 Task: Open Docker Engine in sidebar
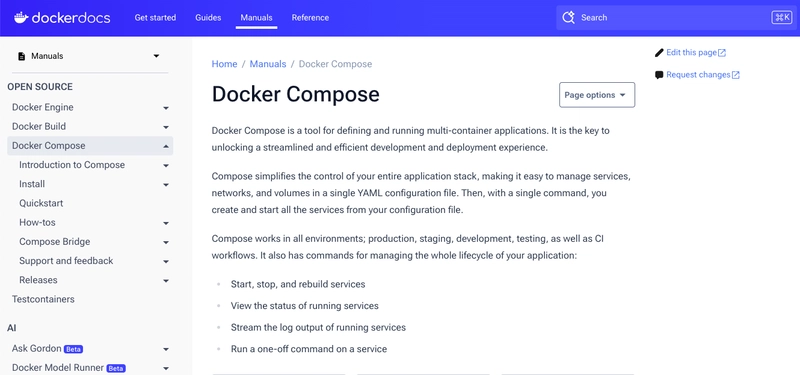tap(43, 107)
